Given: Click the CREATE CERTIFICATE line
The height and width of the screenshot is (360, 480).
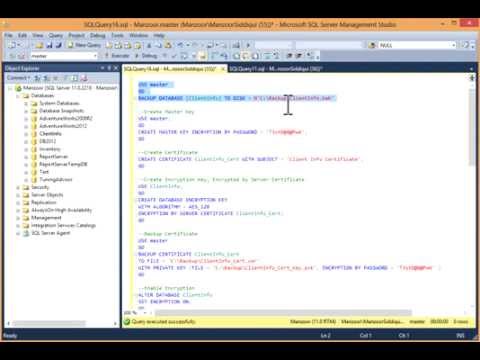Looking at the screenshot, I should coord(250,159).
